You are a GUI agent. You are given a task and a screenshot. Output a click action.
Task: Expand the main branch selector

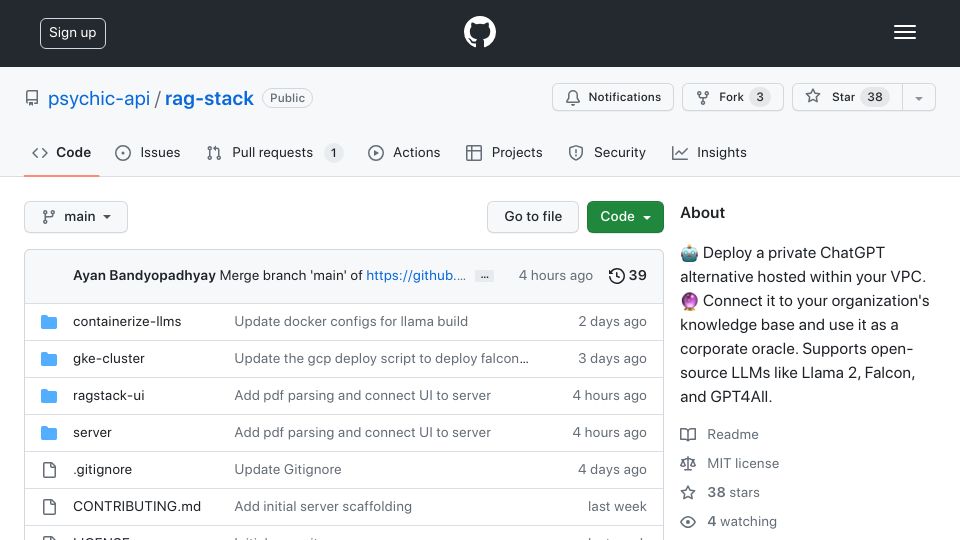tap(76, 217)
